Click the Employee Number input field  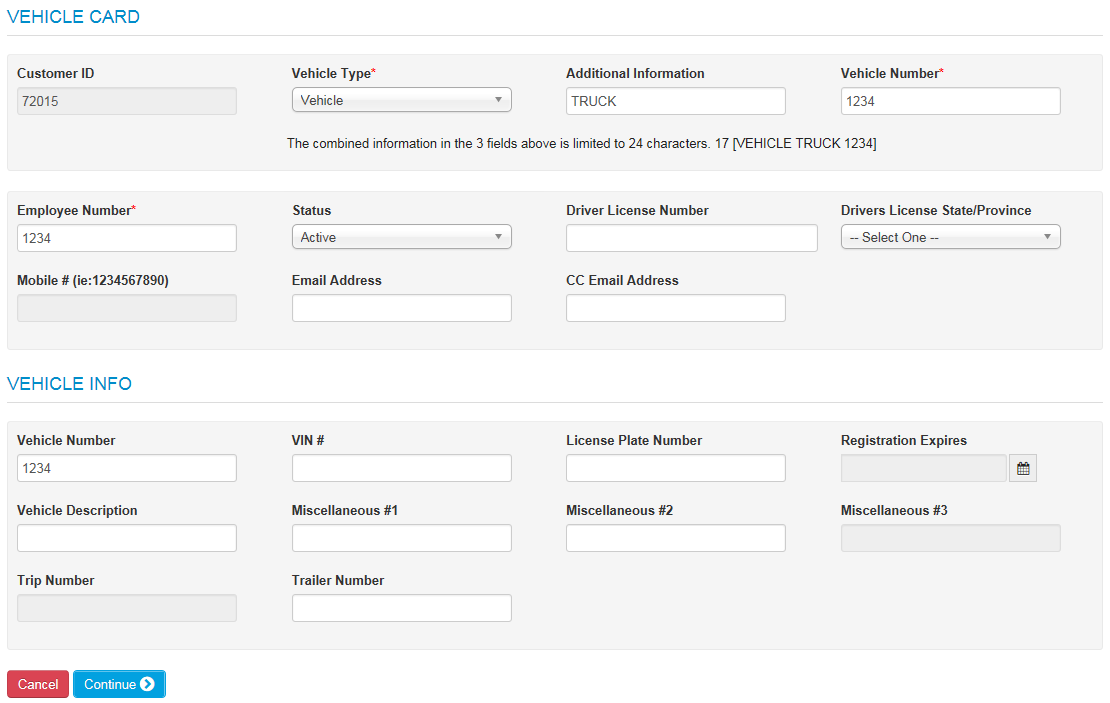click(x=126, y=237)
